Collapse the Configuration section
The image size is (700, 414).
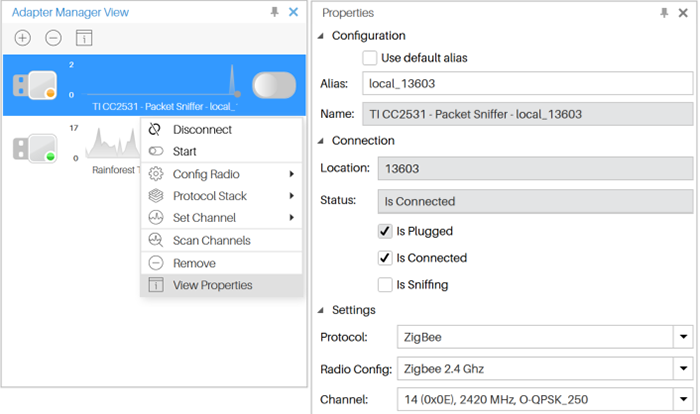tap(321, 36)
